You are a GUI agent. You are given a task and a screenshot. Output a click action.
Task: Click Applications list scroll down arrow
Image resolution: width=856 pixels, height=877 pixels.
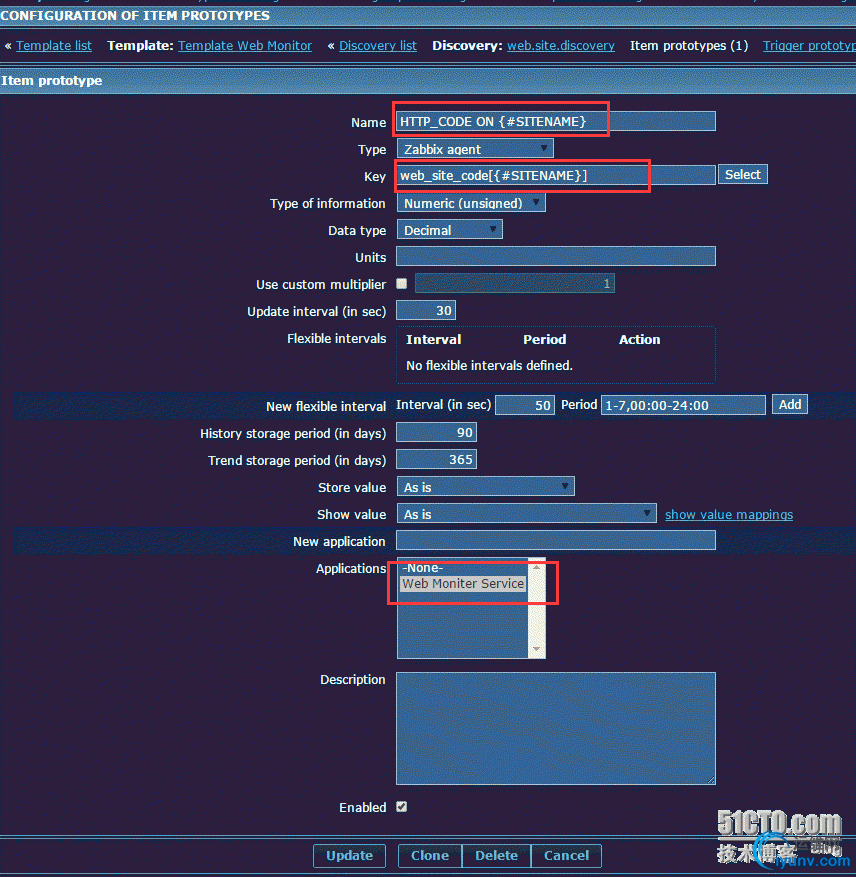pos(537,649)
